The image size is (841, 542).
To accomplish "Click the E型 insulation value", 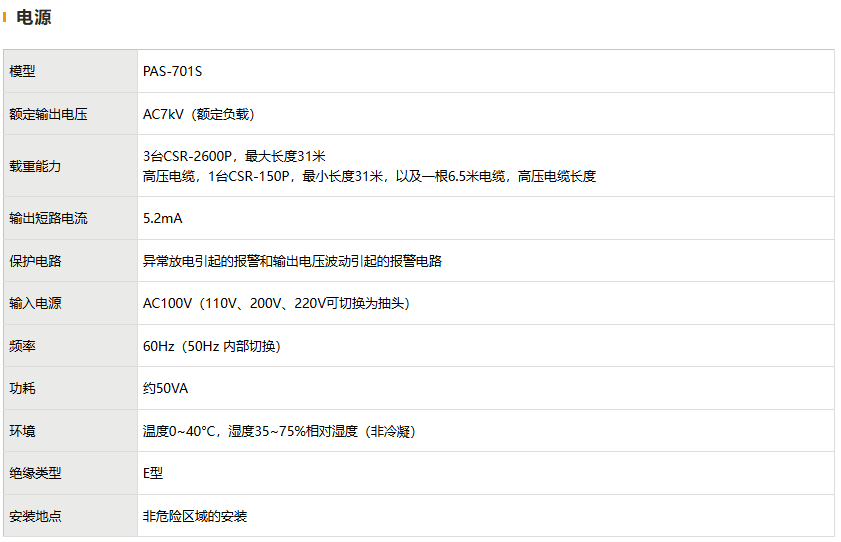I will 153,473.
